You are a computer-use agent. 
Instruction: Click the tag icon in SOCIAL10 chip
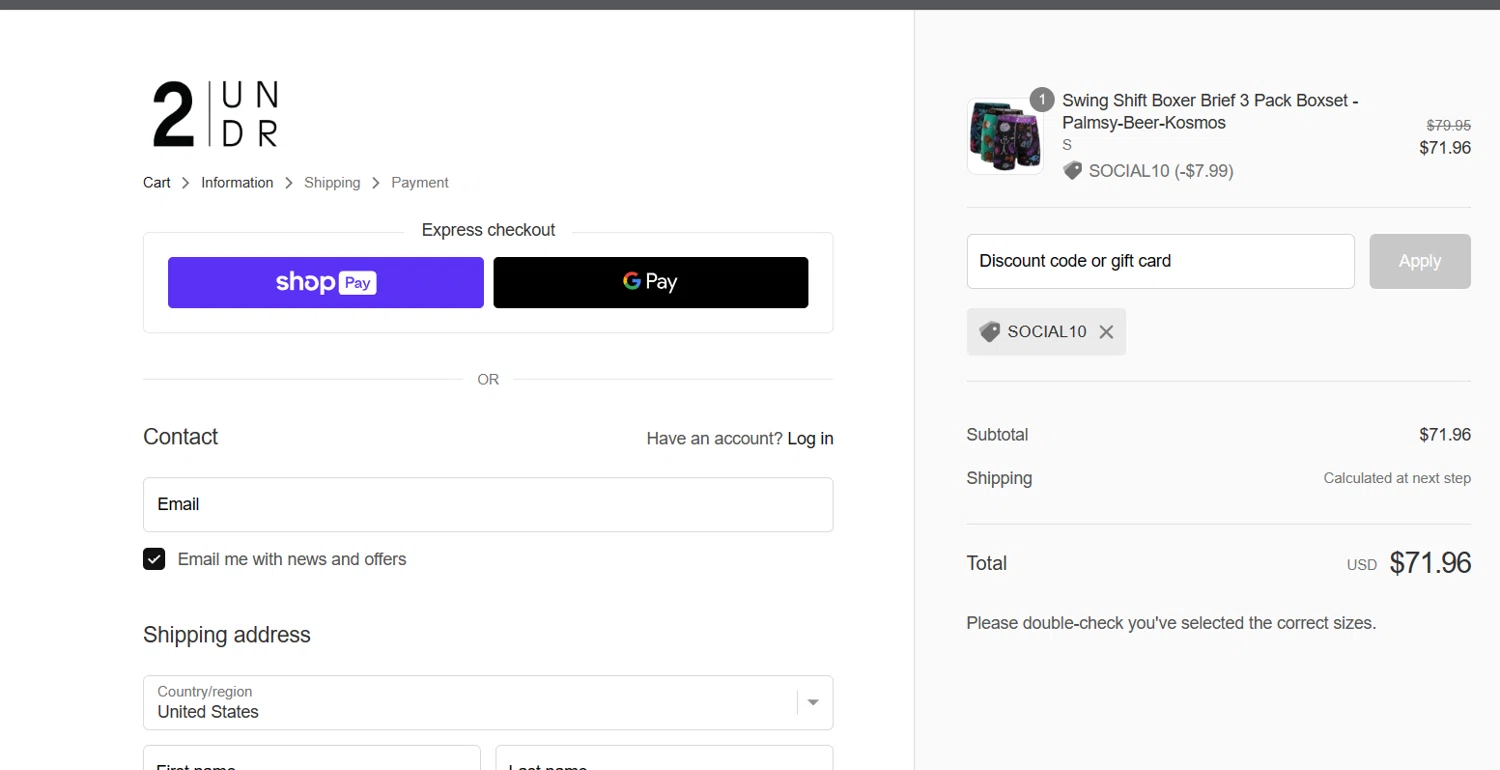tap(990, 332)
